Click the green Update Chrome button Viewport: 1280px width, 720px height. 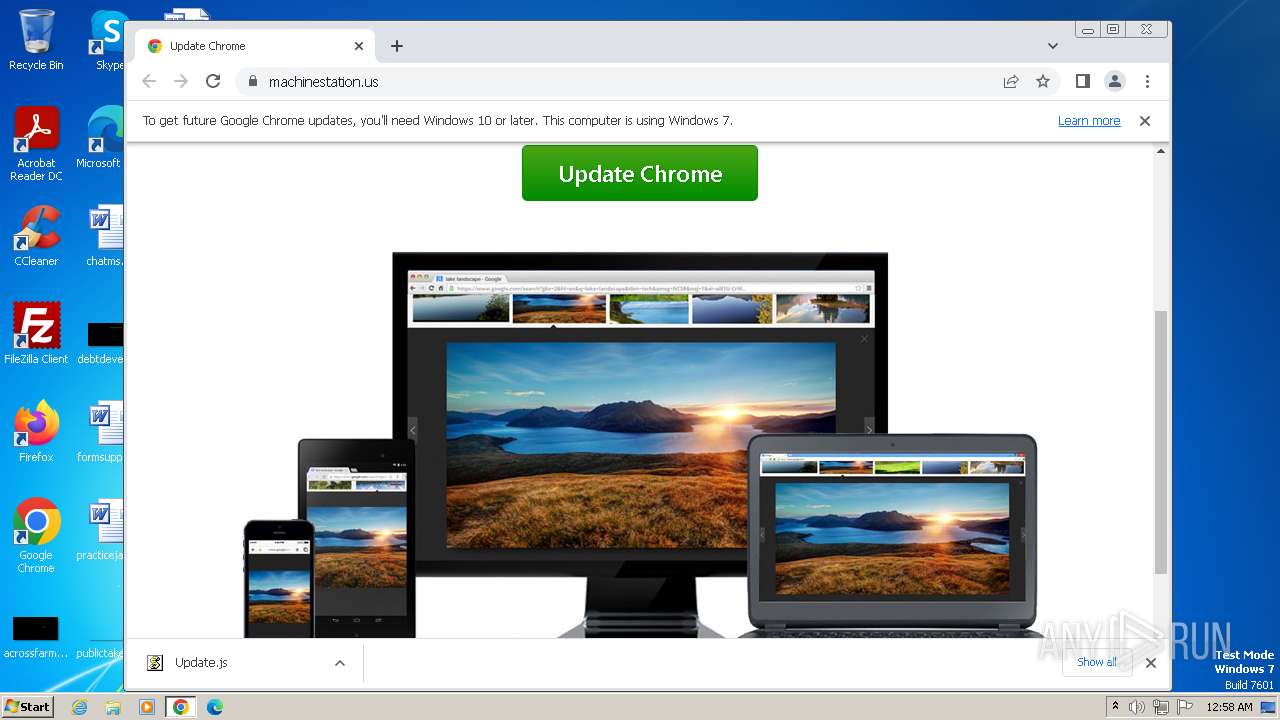click(640, 173)
